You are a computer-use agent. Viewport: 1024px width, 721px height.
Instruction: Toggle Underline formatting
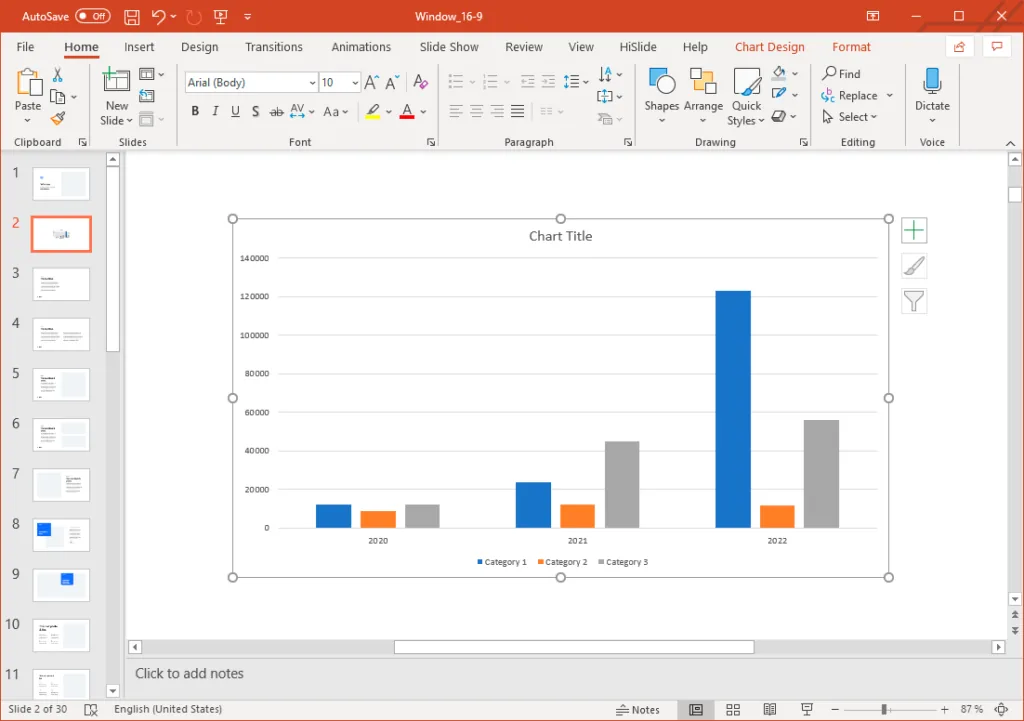pos(235,112)
